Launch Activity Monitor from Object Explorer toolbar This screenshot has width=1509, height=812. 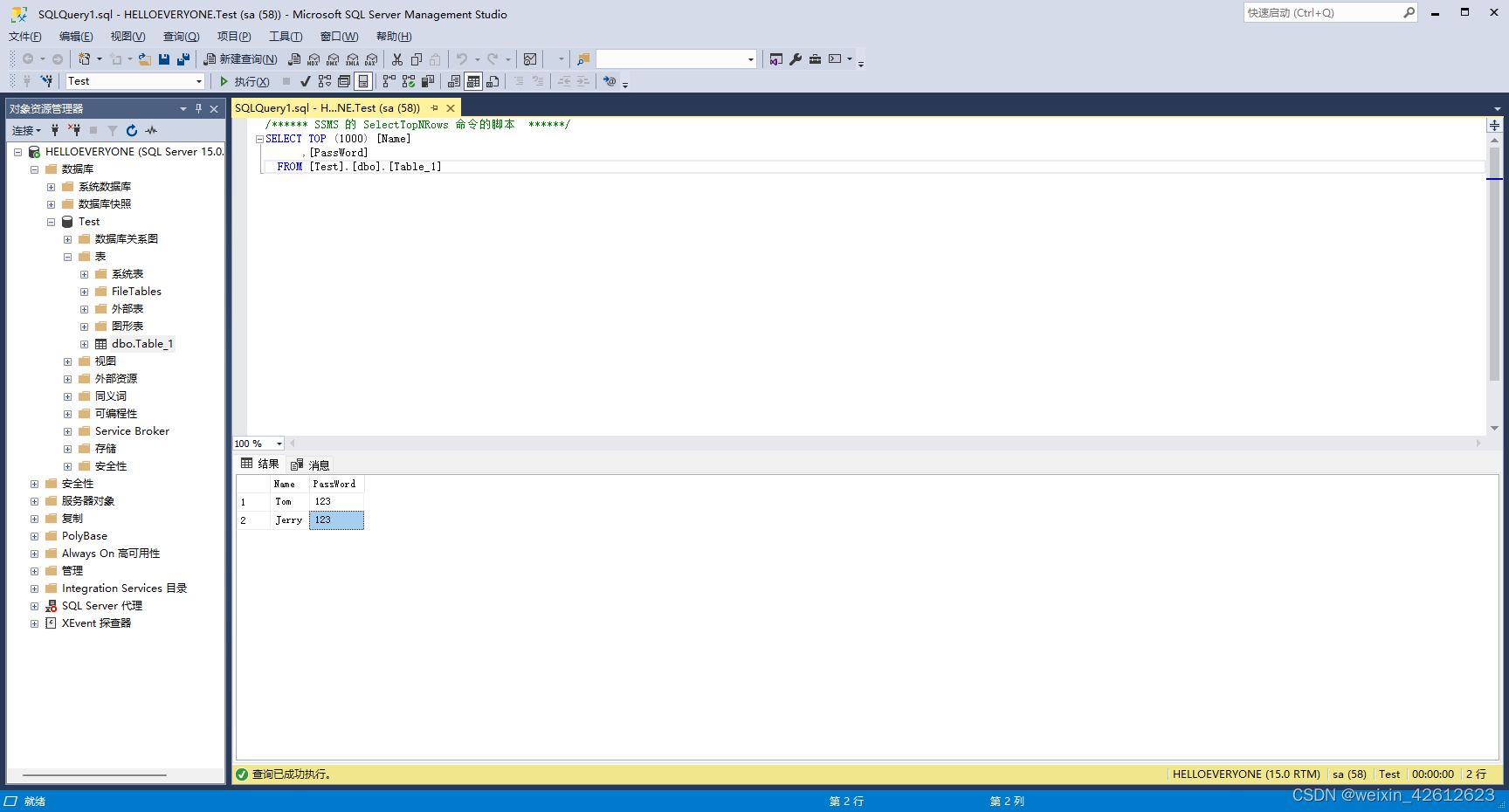[x=150, y=130]
